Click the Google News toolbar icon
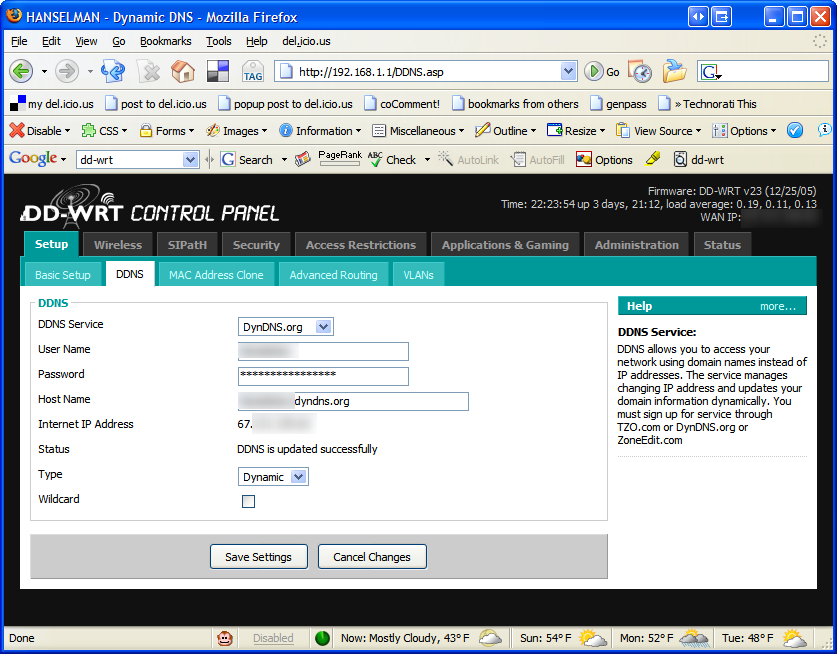 (303, 159)
